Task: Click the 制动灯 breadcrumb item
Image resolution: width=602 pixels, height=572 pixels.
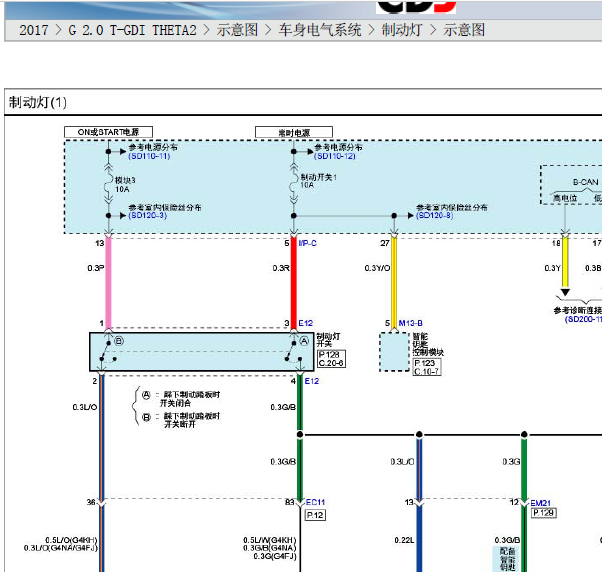Action: [x=402, y=30]
